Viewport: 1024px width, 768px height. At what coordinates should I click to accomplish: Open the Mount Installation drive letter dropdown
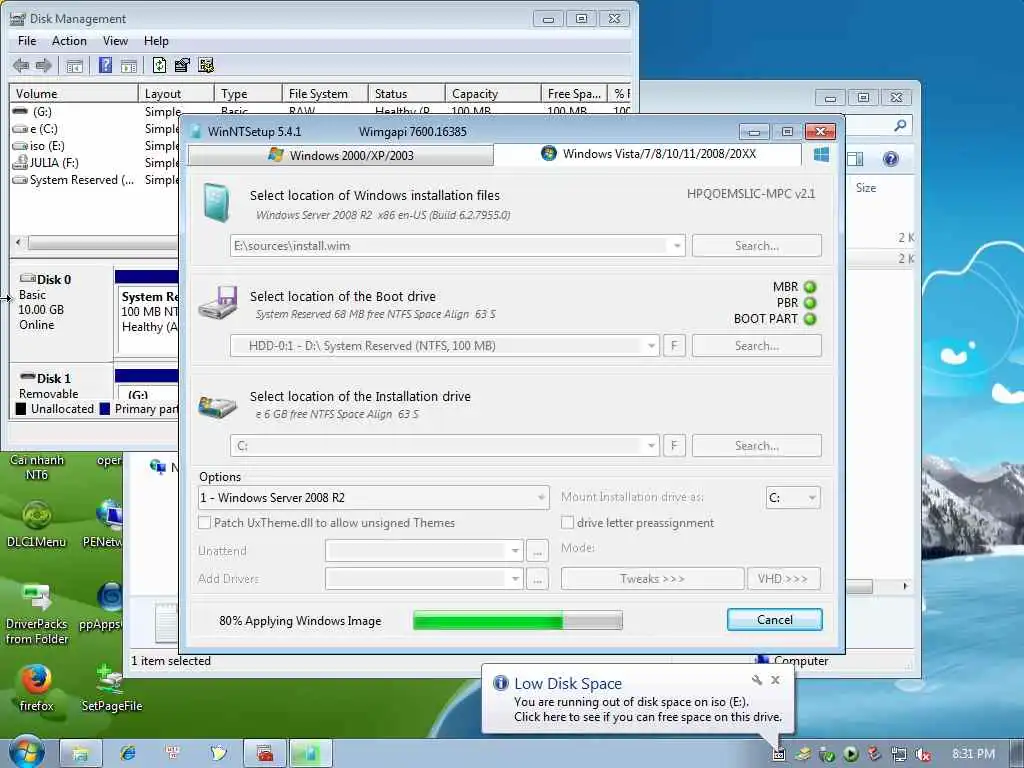pyautogui.click(x=812, y=498)
